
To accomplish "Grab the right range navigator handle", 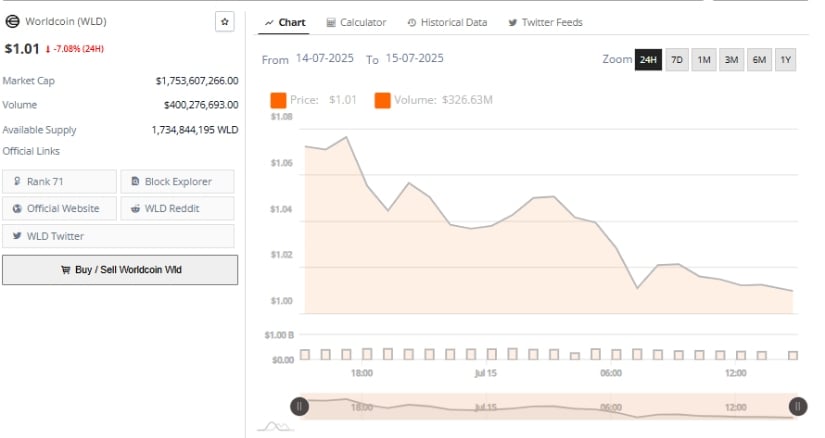I will click(798, 406).
